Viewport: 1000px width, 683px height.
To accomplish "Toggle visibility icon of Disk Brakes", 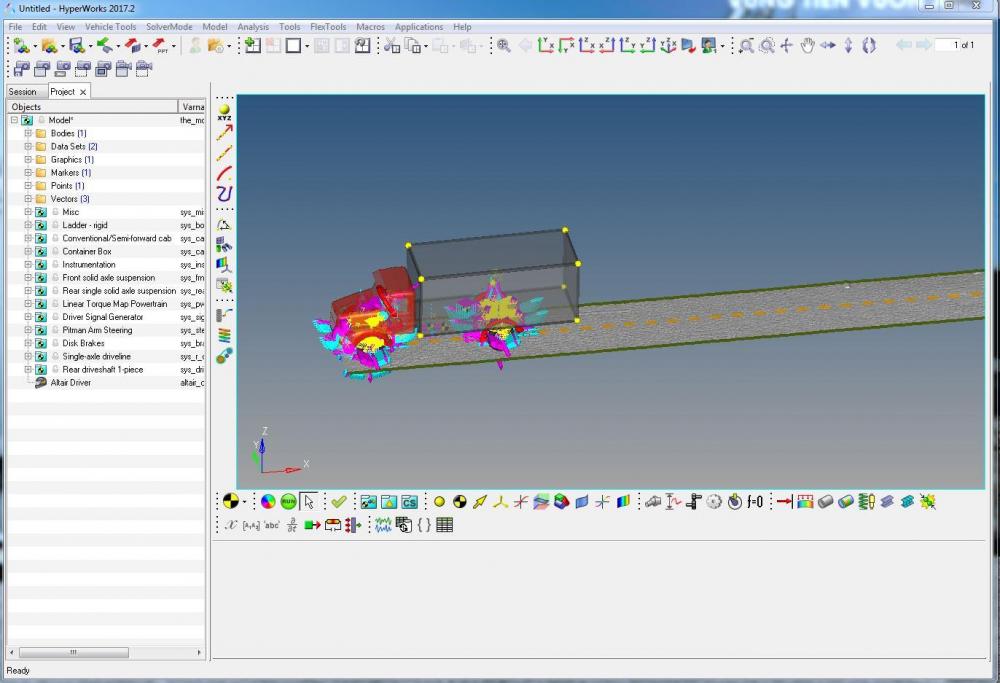I will pos(57,343).
